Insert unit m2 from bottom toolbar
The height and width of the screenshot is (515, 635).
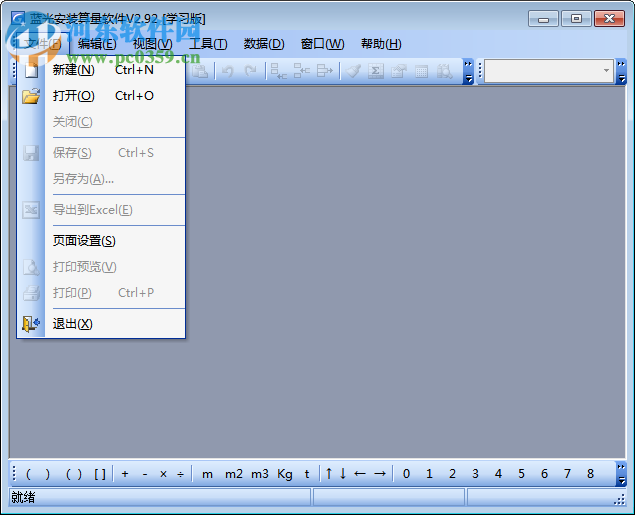click(234, 474)
